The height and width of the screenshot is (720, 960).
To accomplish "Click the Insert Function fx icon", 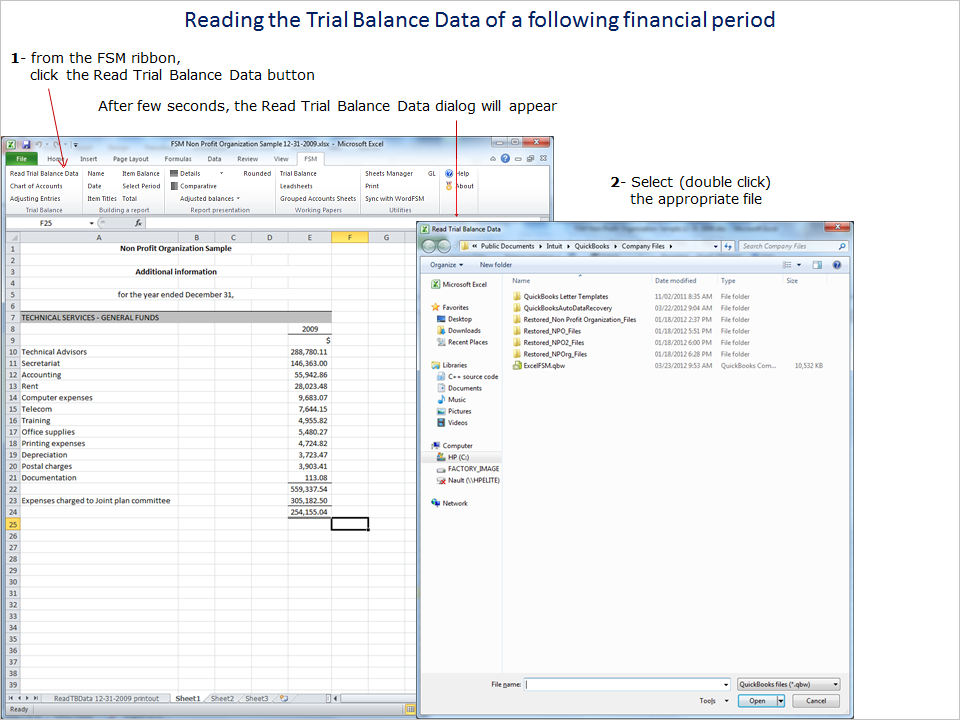I will [138, 223].
